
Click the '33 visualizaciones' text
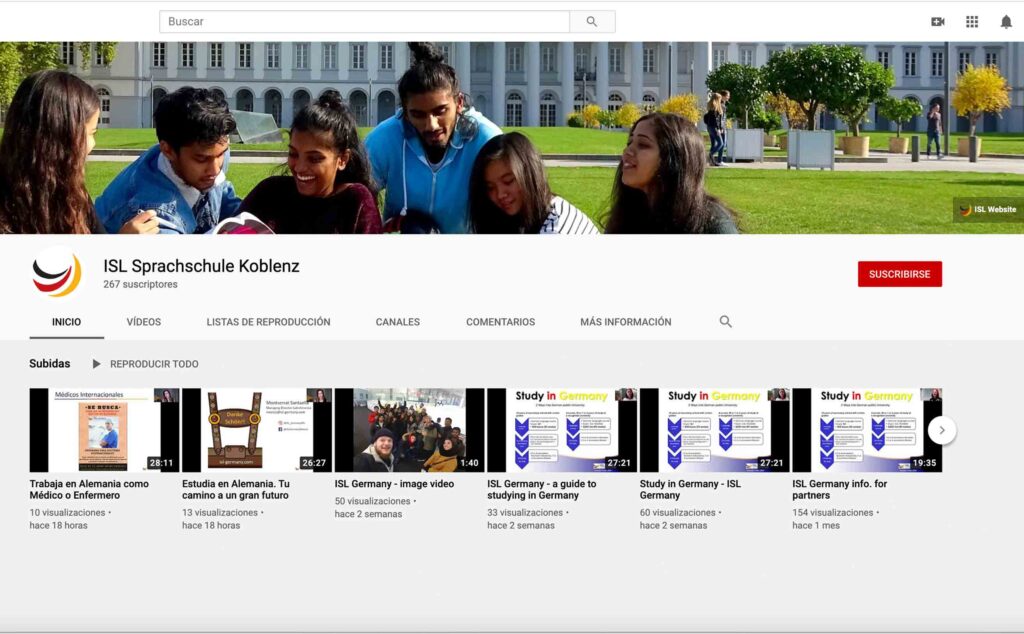coord(525,513)
